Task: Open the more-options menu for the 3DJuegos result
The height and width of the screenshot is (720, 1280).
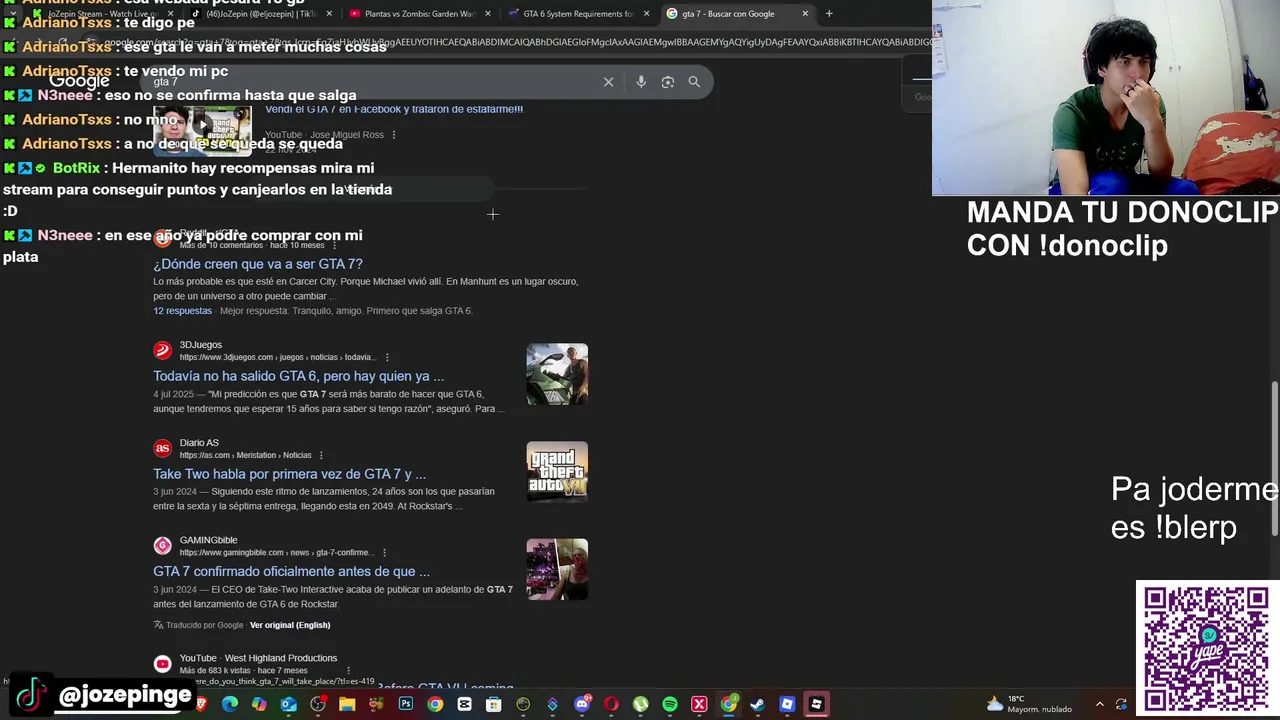Action: [387, 357]
